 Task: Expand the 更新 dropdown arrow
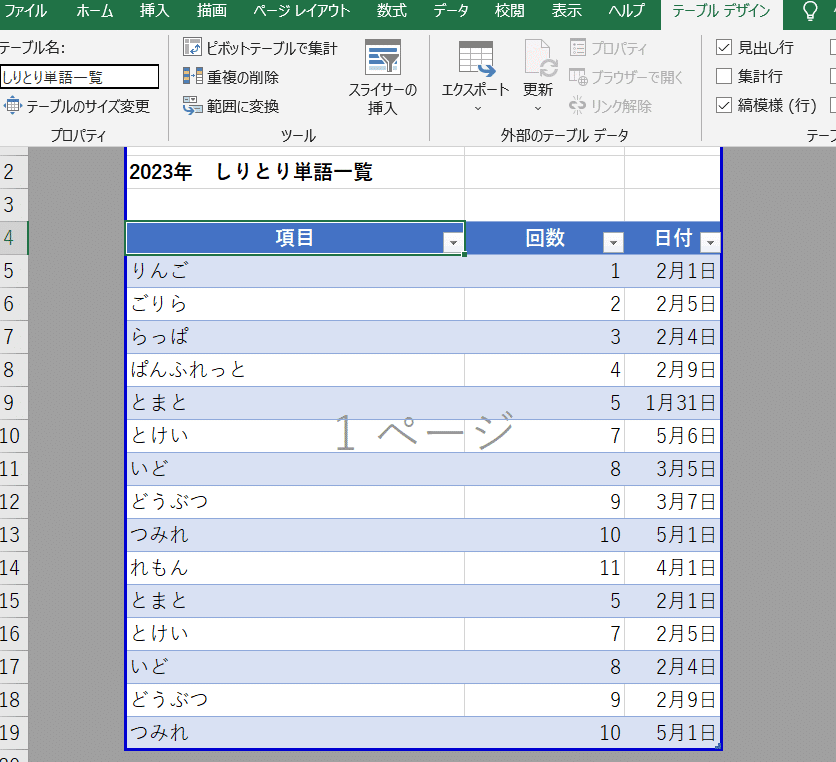pos(538,109)
